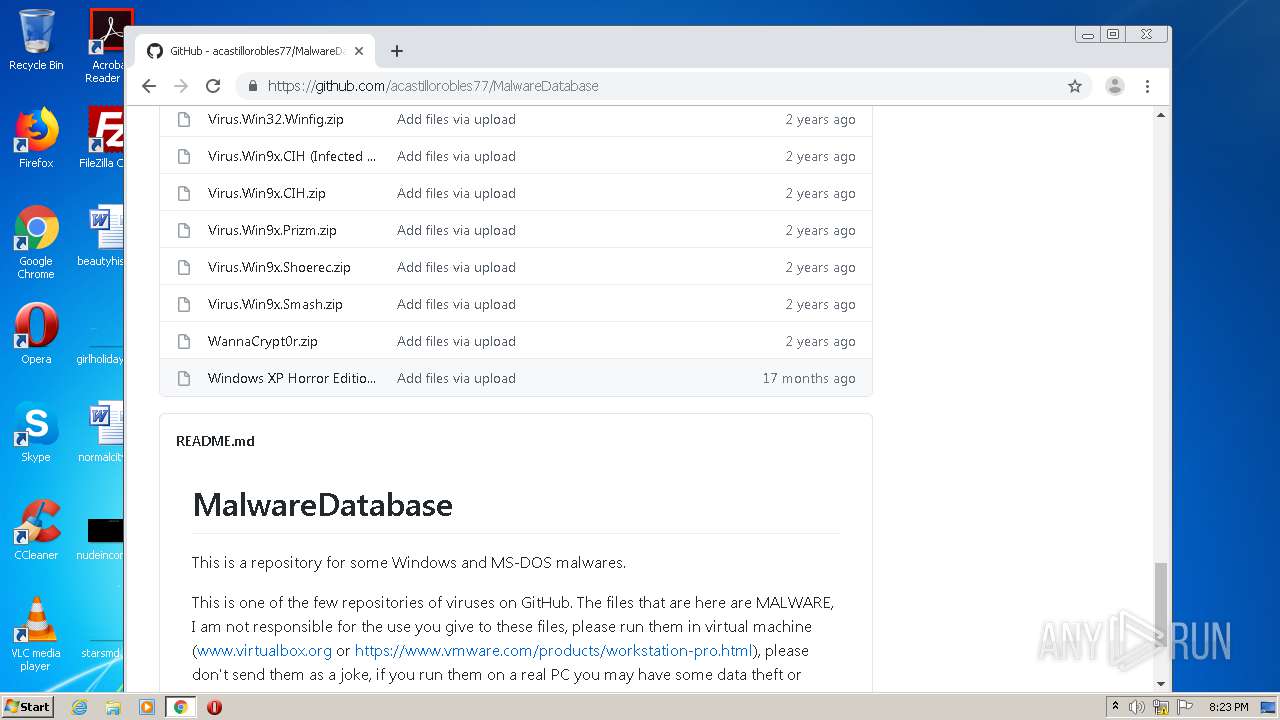Show hidden tray icons arrow
The image size is (1280, 720).
pos(1115,707)
